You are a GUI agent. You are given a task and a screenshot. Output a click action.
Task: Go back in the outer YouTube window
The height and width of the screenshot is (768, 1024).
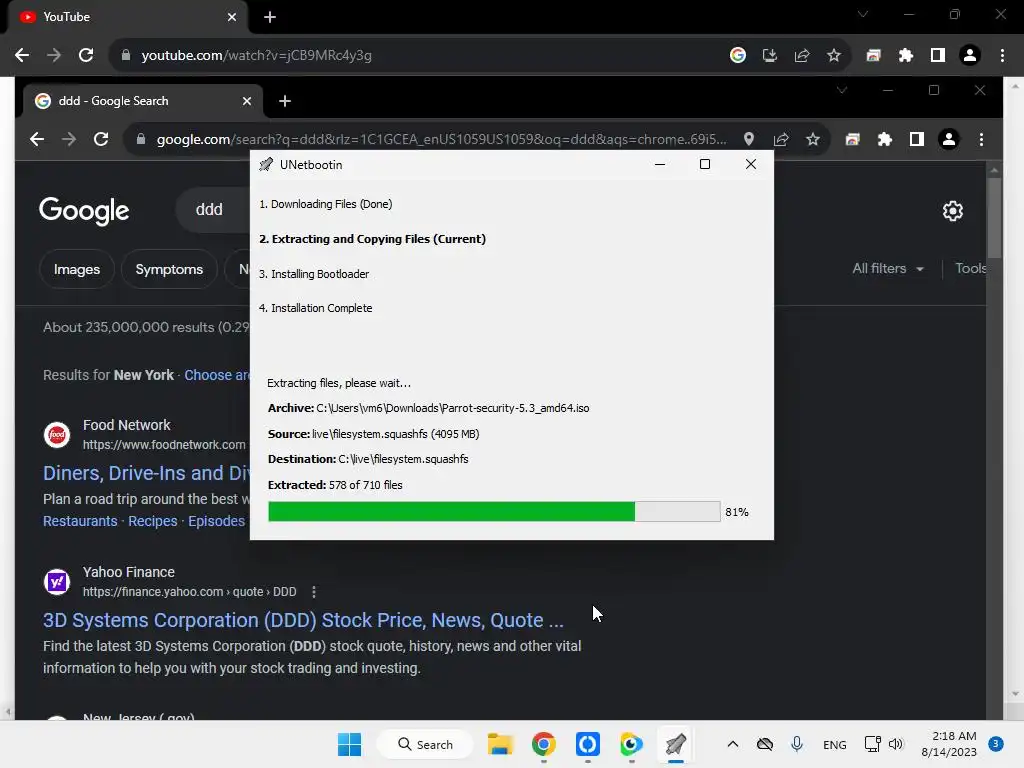pyautogui.click(x=22, y=56)
